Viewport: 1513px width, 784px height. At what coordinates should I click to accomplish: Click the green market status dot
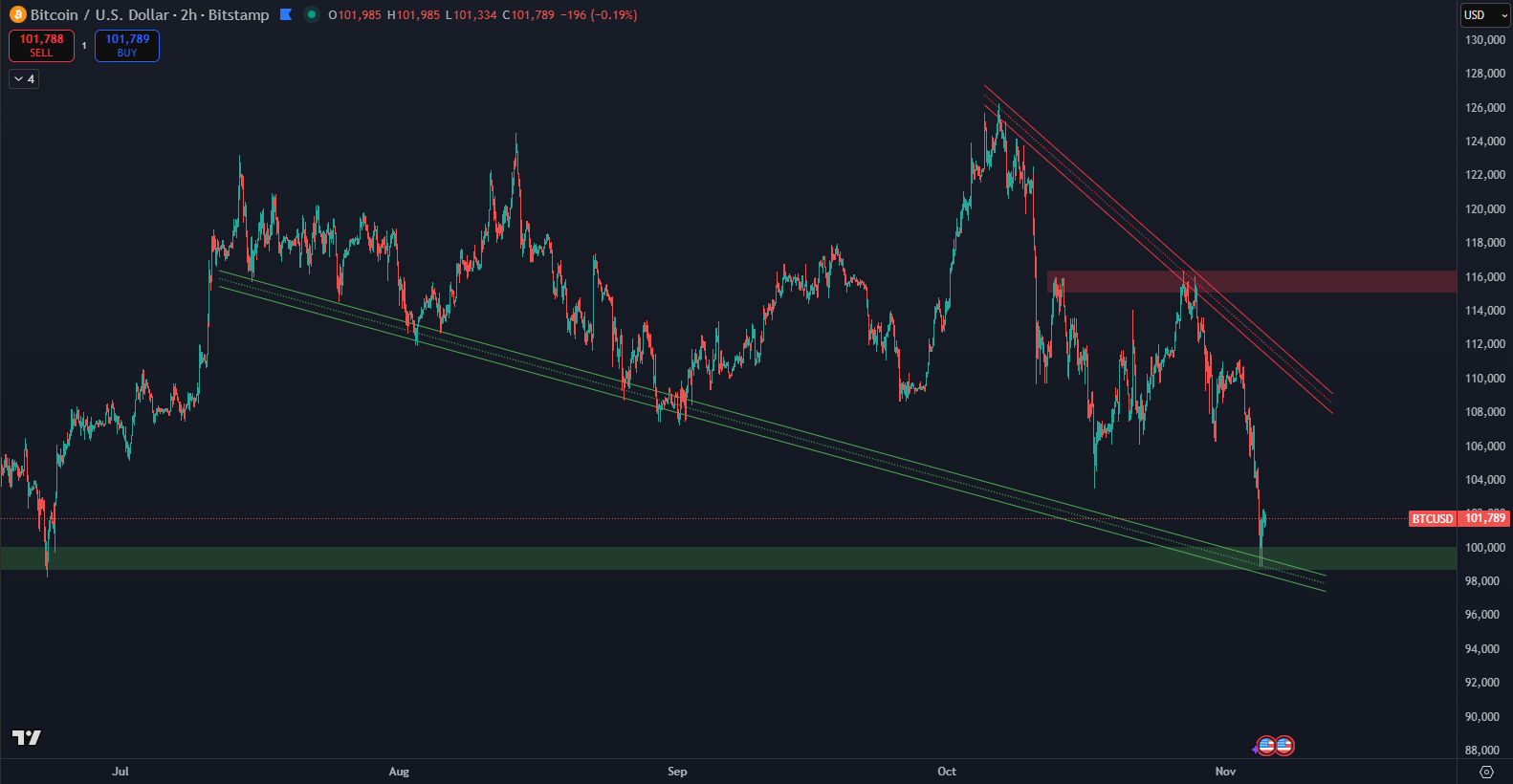[x=311, y=14]
